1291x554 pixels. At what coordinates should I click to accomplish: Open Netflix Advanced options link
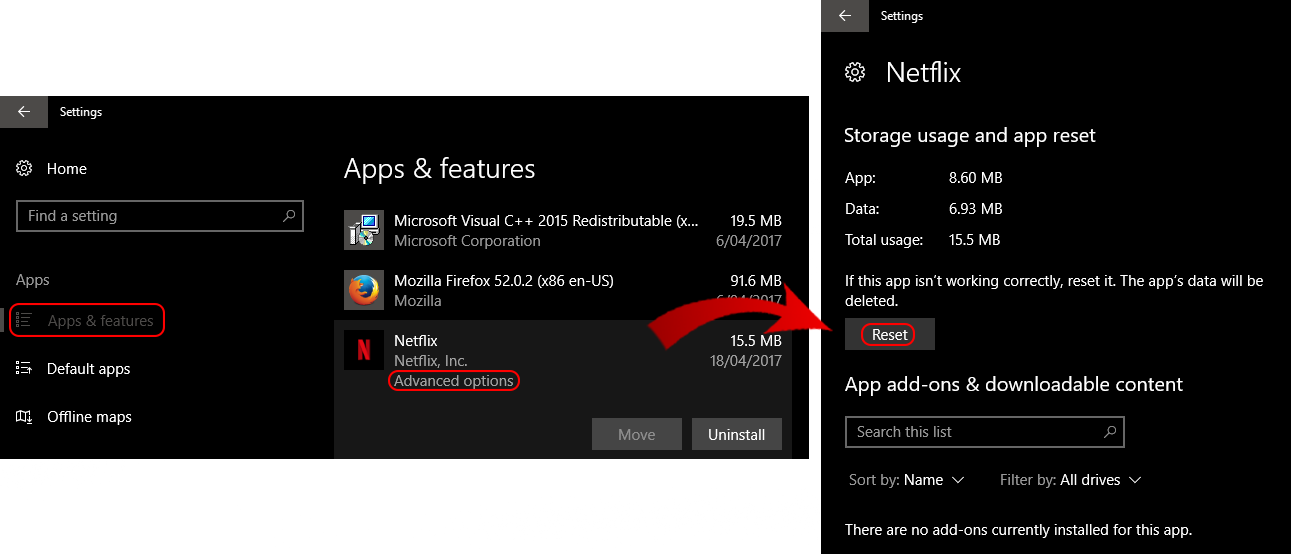(x=454, y=381)
